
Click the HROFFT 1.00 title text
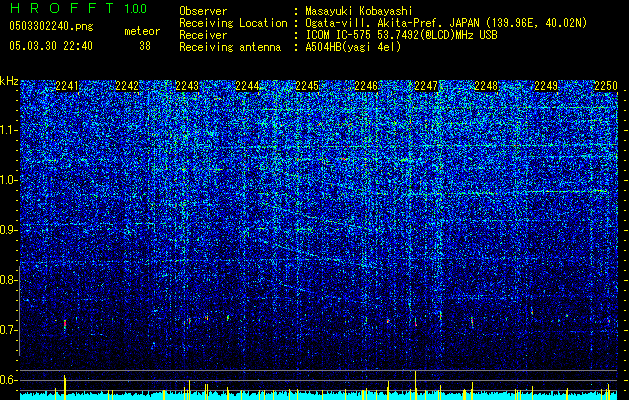(78, 8)
